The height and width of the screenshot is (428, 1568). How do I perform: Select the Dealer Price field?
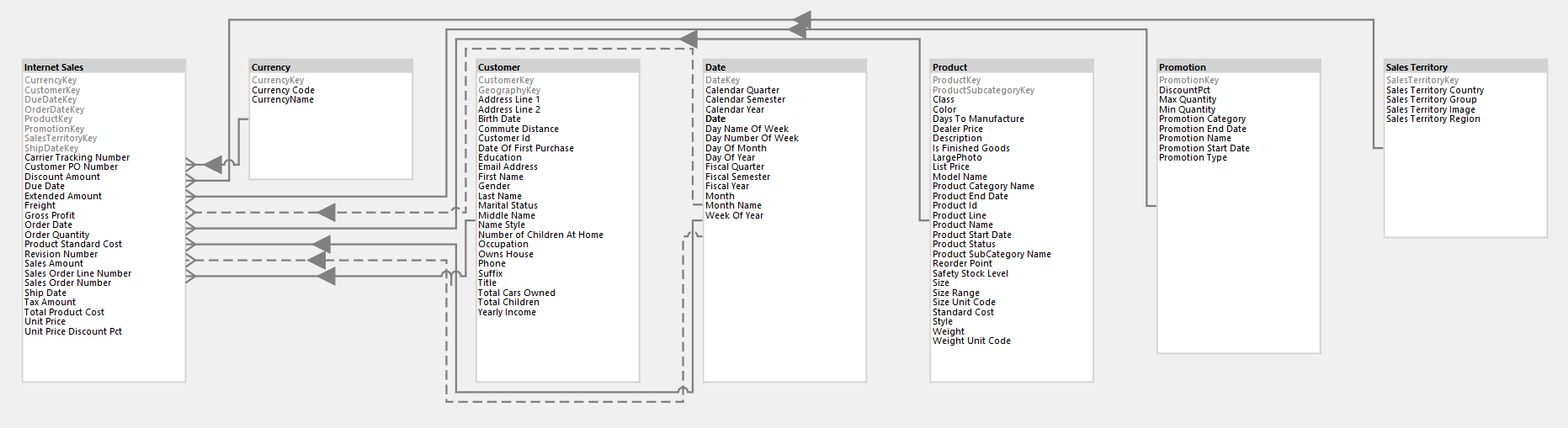(957, 129)
